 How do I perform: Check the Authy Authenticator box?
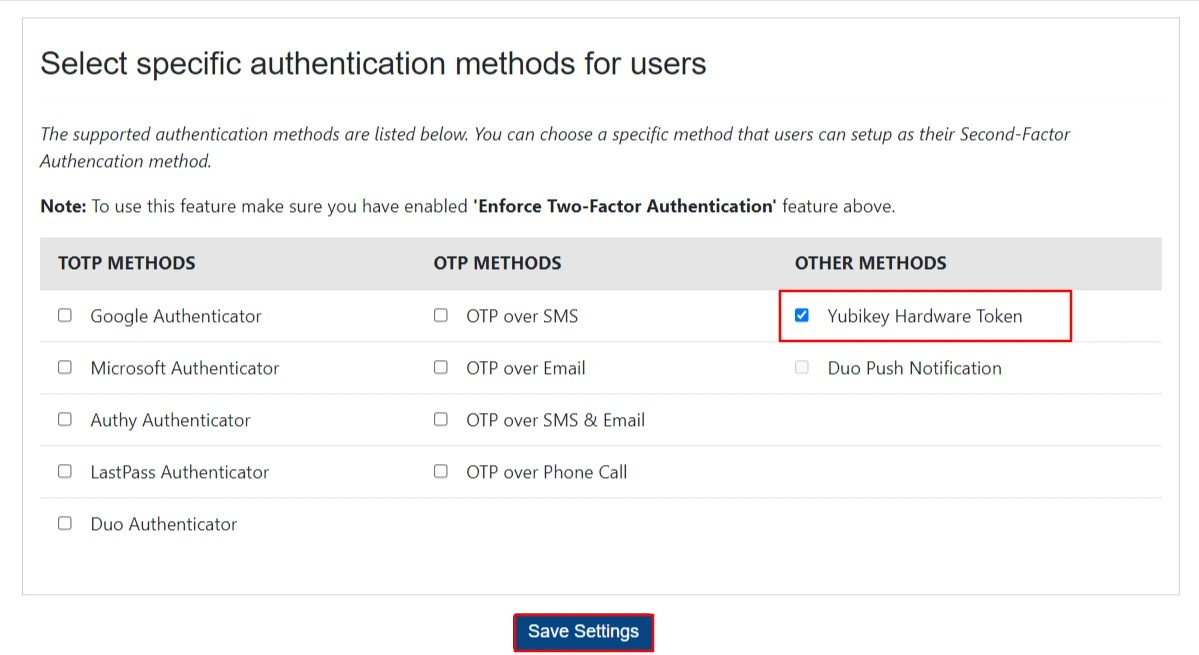[65, 420]
